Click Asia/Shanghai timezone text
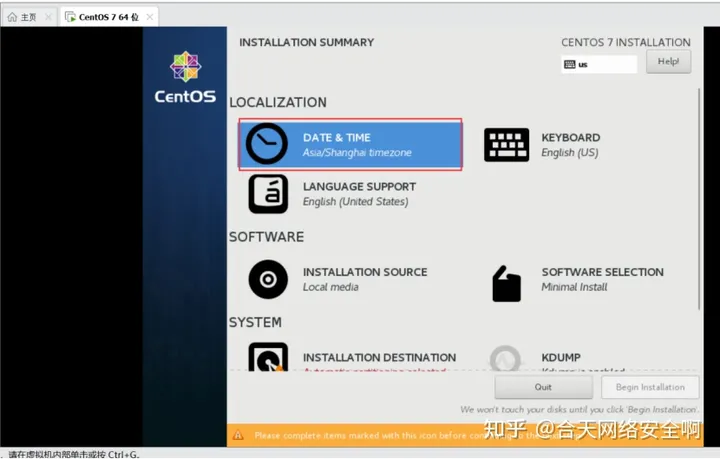 coord(357,153)
